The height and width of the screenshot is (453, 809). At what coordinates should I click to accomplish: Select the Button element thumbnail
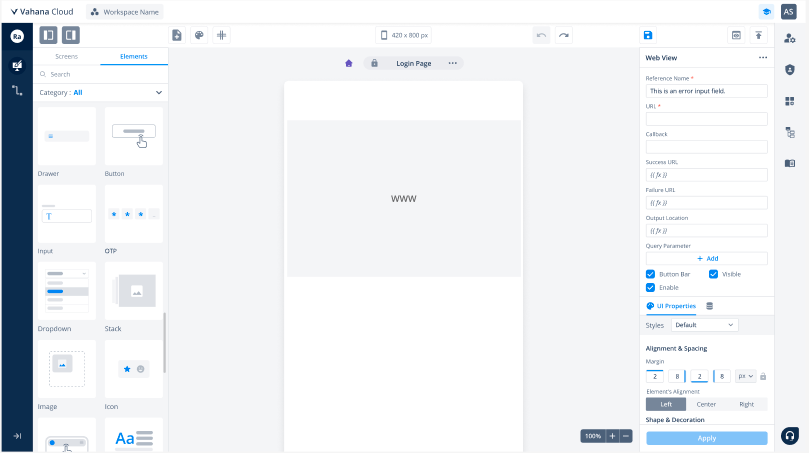(134, 136)
